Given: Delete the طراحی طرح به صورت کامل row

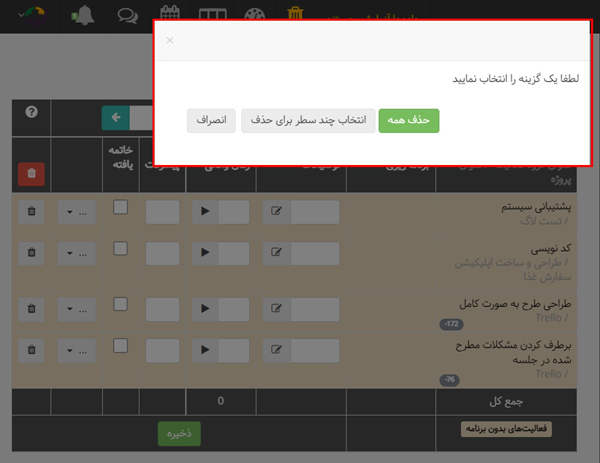Looking at the screenshot, I should (x=31, y=309).
